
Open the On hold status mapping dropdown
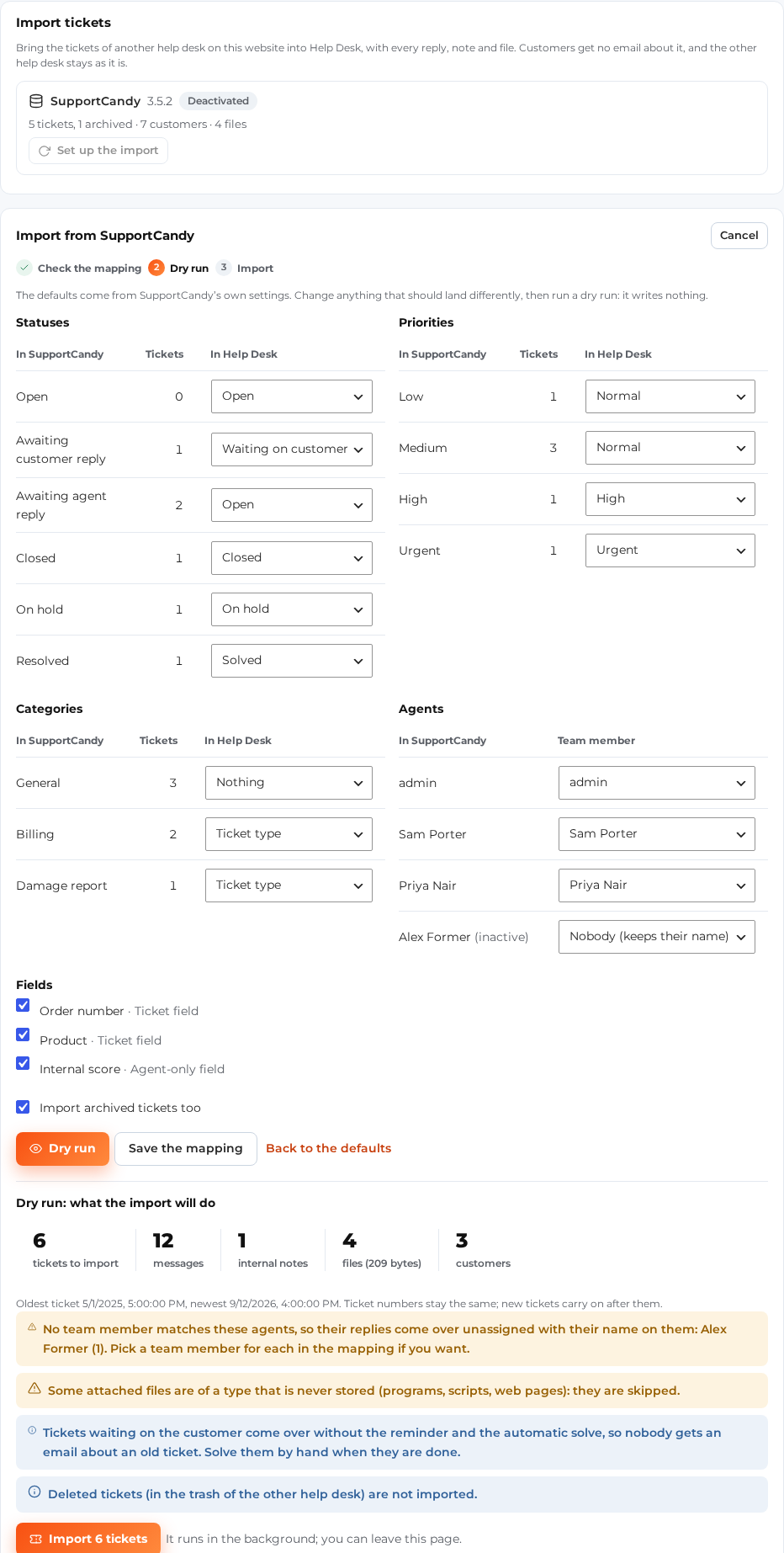click(x=291, y=609)
